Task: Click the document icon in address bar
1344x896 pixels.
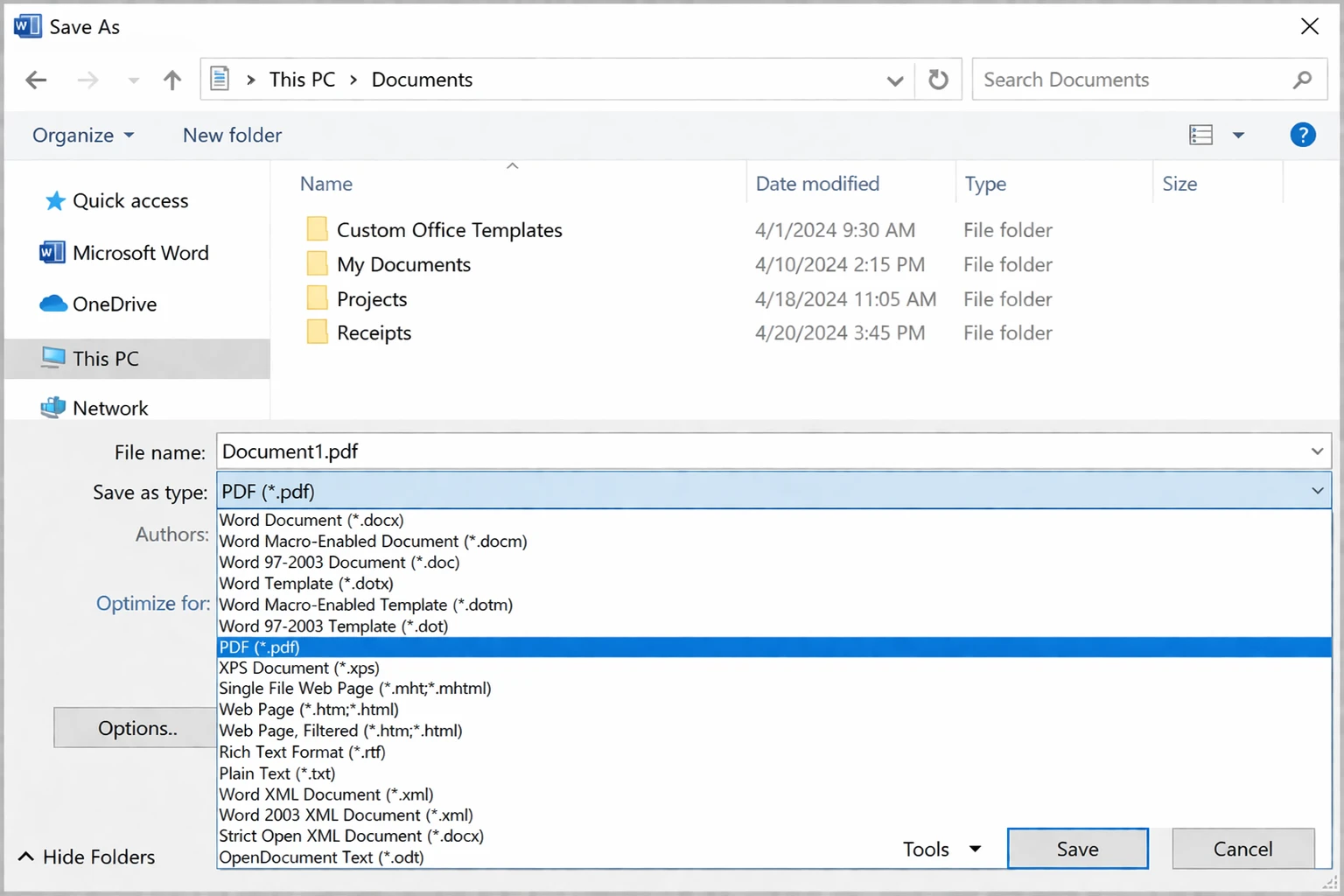Action: (220, 79)
